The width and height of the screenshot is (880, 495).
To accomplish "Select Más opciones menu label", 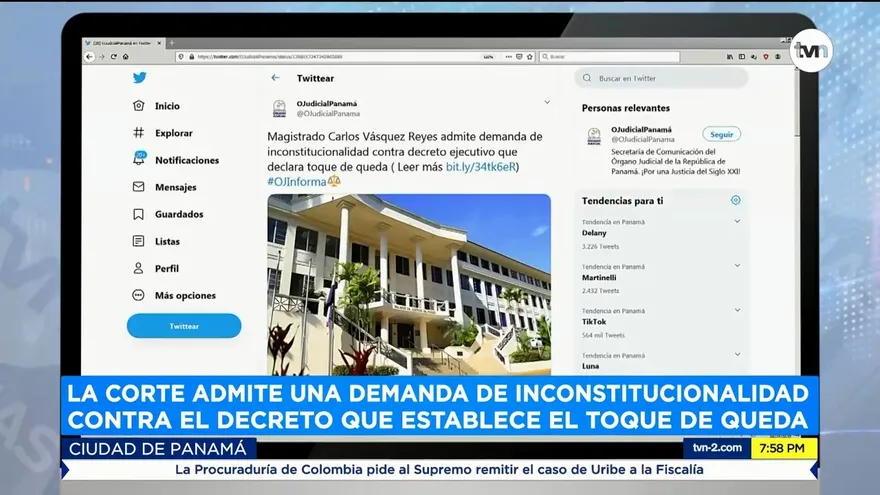I will pos(185,295).
